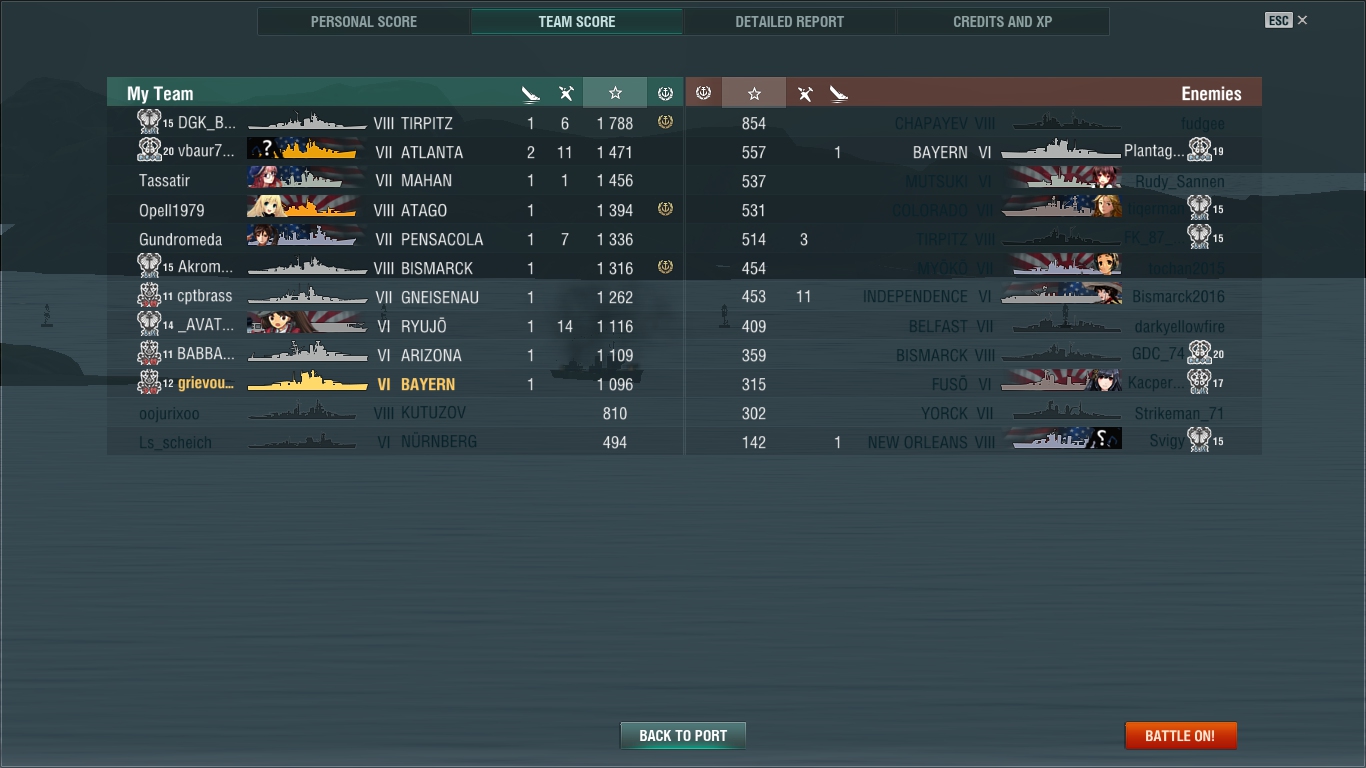The width and height of the screenshot is (1366, 768).
Task: Open the Personal Score tab
Action: point(364,21)
